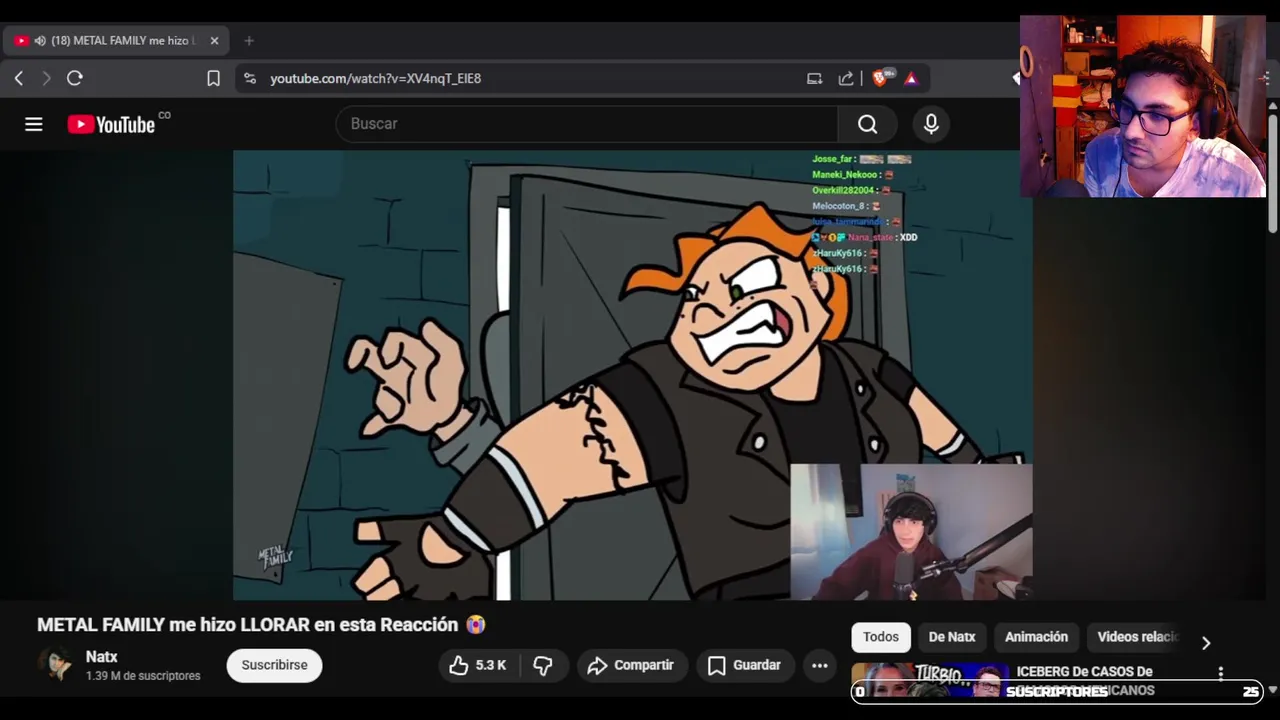Open the Natx channel name link
1280x720 pixels.
tap(101, 657)
